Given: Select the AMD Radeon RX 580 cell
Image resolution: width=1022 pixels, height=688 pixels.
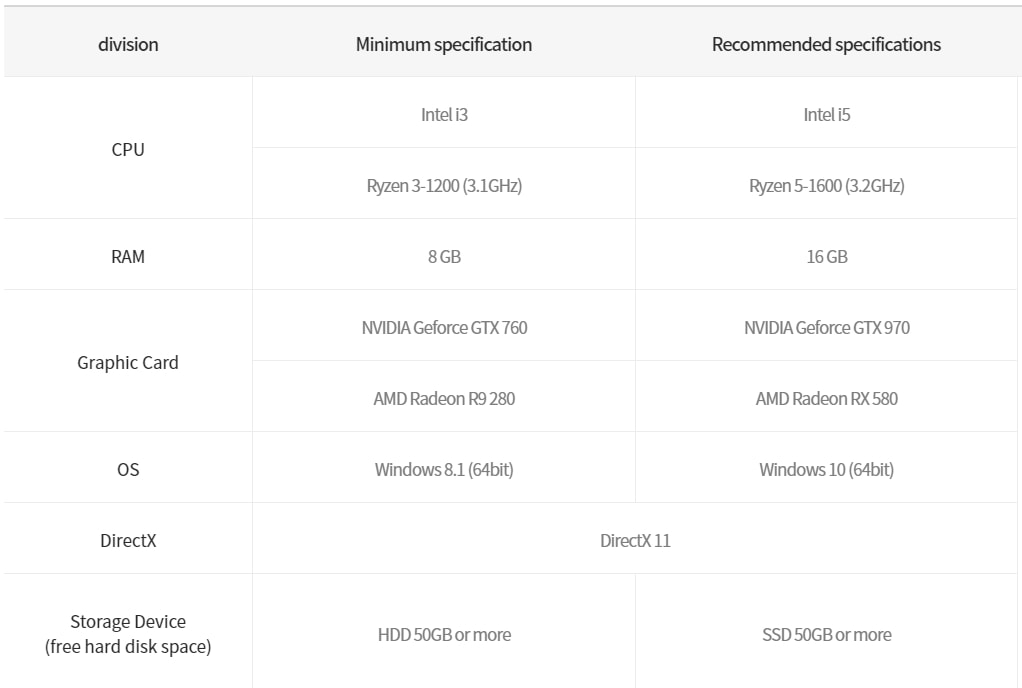Looking at the screenshot, I should [x=827, y=399].
